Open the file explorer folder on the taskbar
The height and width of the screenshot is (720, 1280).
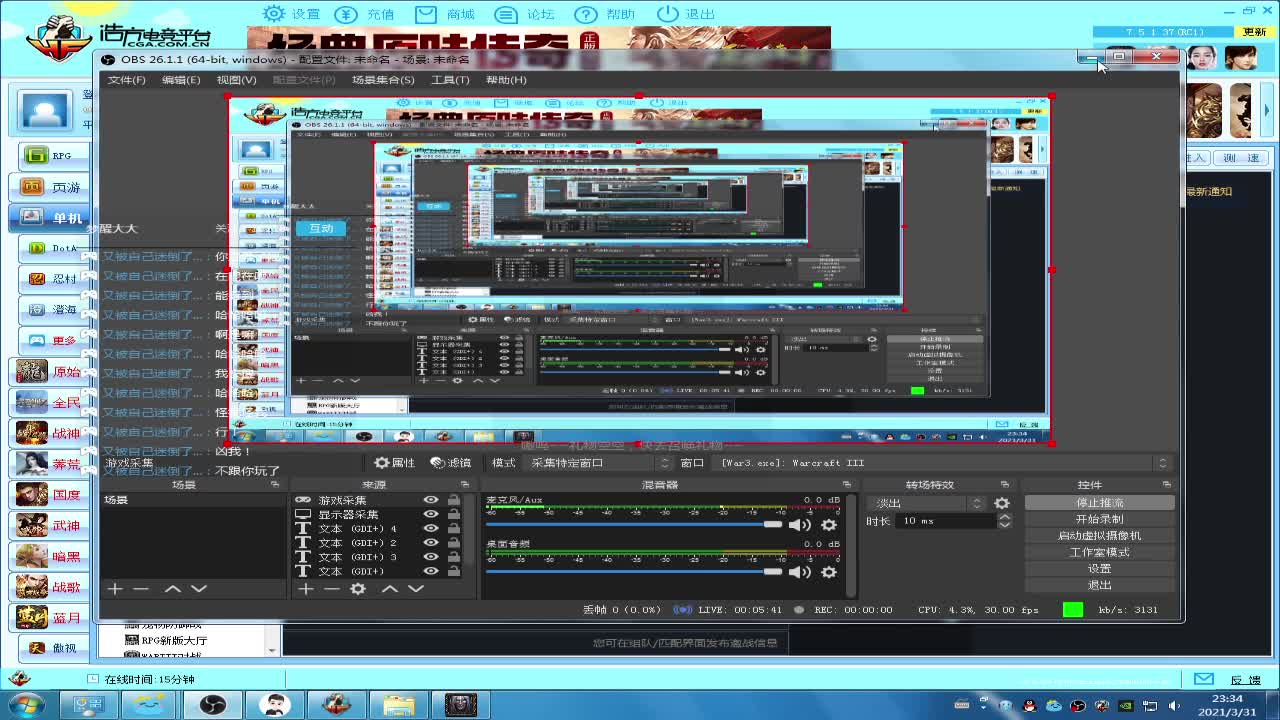398,705
